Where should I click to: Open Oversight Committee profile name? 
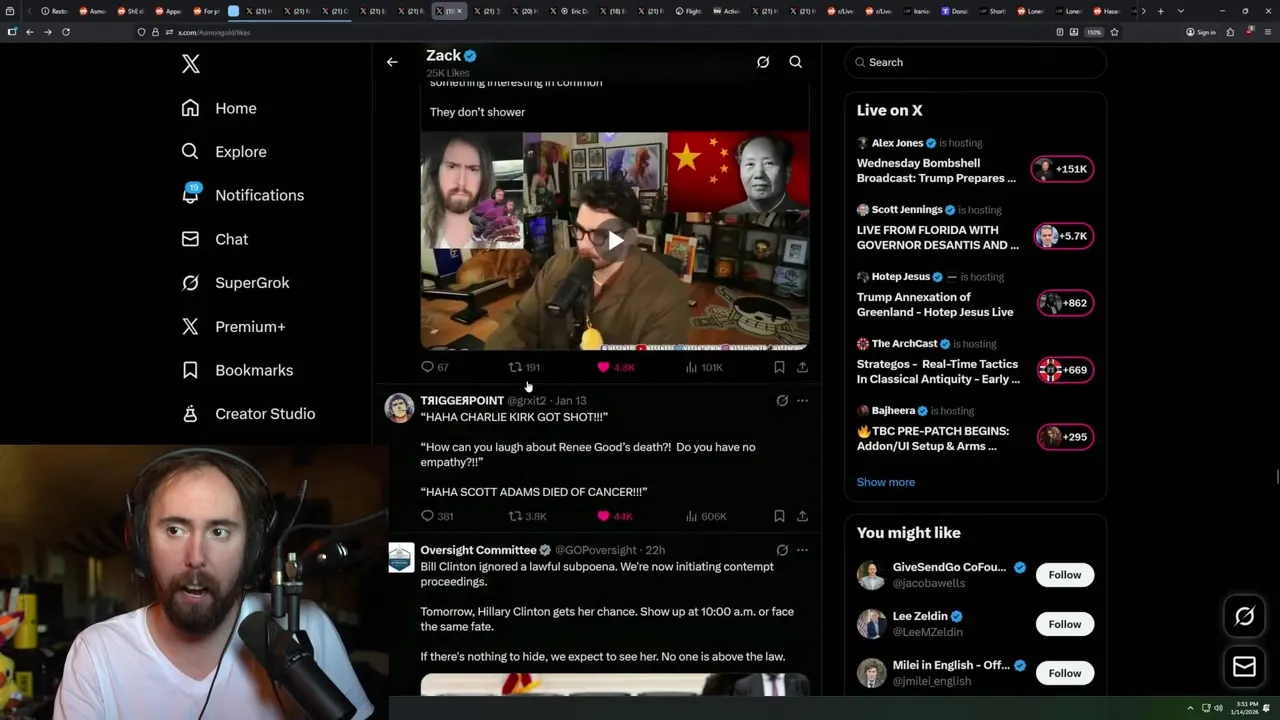tap(478, 550)
